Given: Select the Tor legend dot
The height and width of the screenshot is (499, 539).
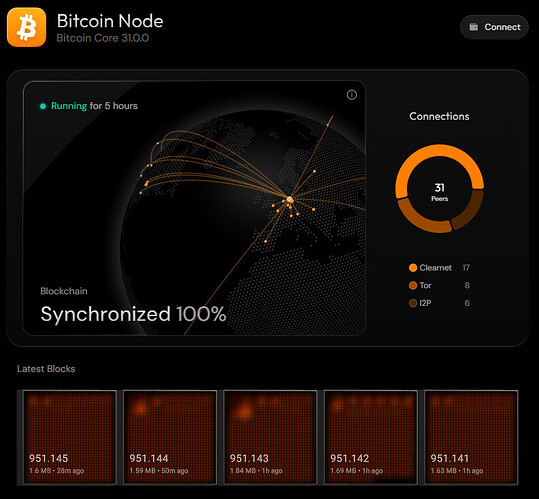Looking at the screenshot, I should pos(413,285).
